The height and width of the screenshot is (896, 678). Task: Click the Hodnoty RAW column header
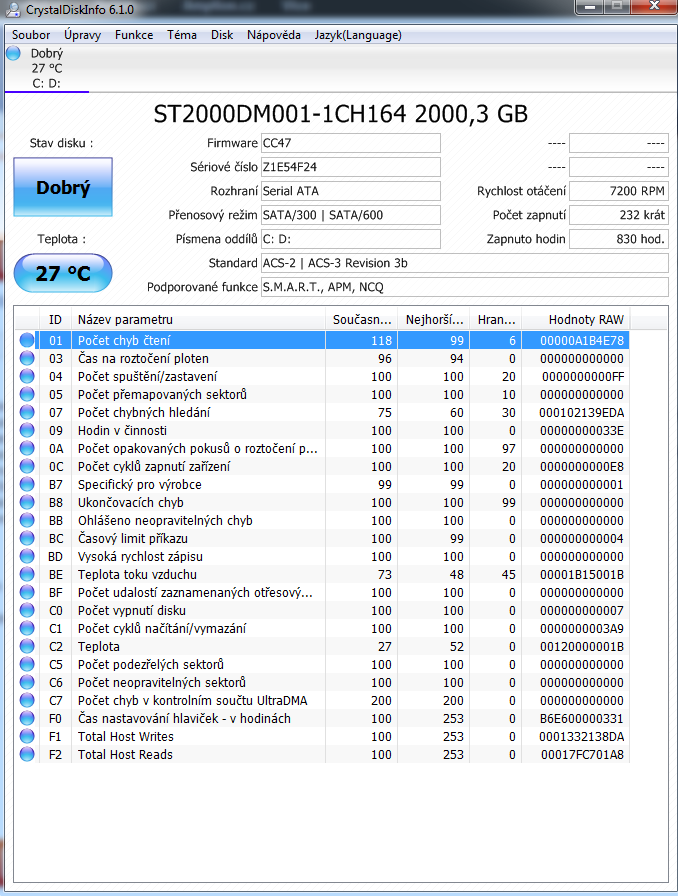click(576, 319)
